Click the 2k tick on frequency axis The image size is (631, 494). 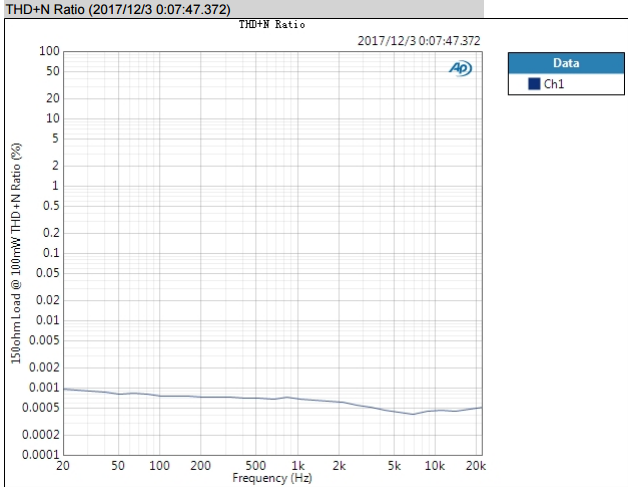(x=340, y=467)
